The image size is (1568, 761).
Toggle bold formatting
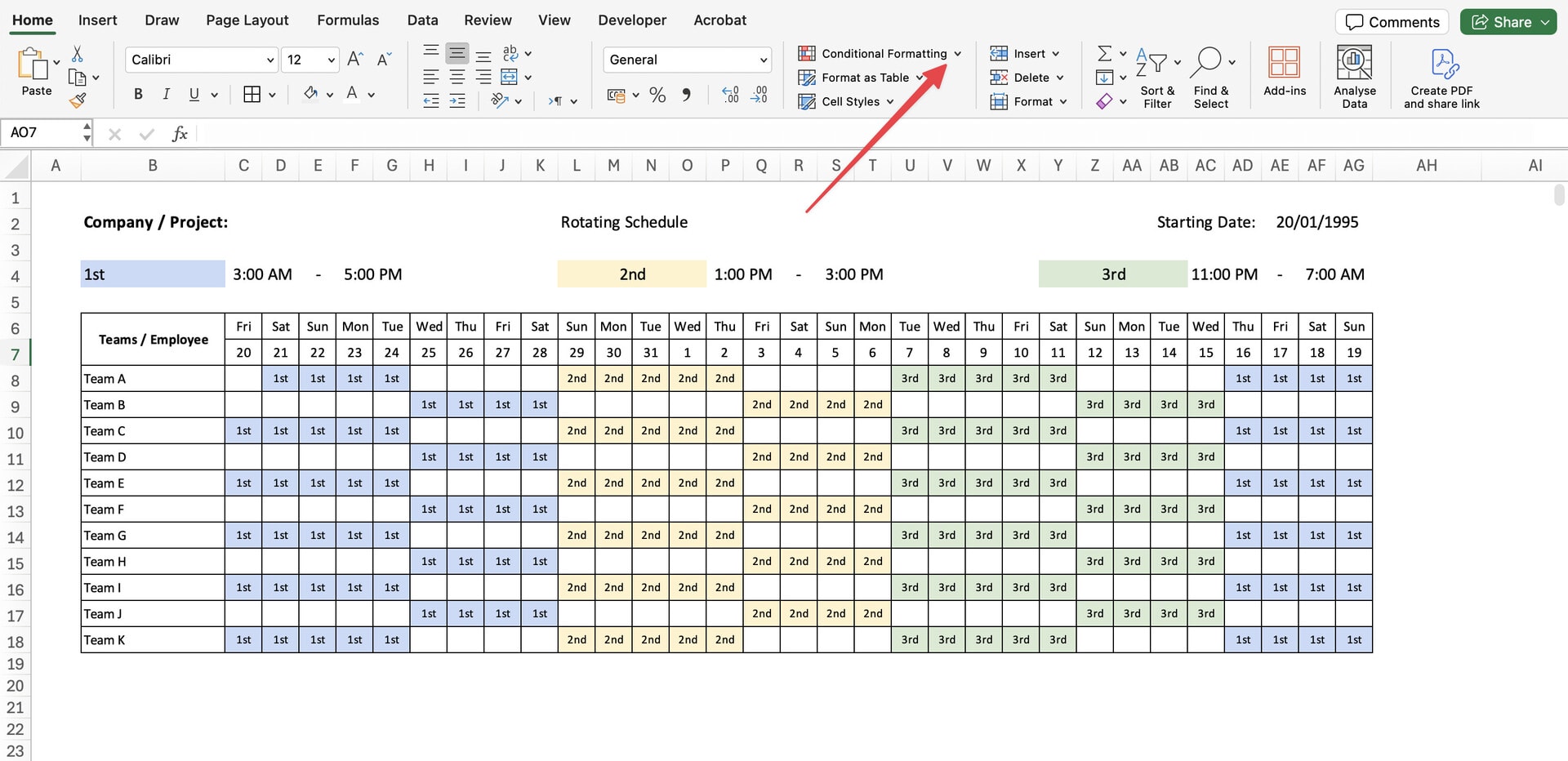tap(137, 94)
